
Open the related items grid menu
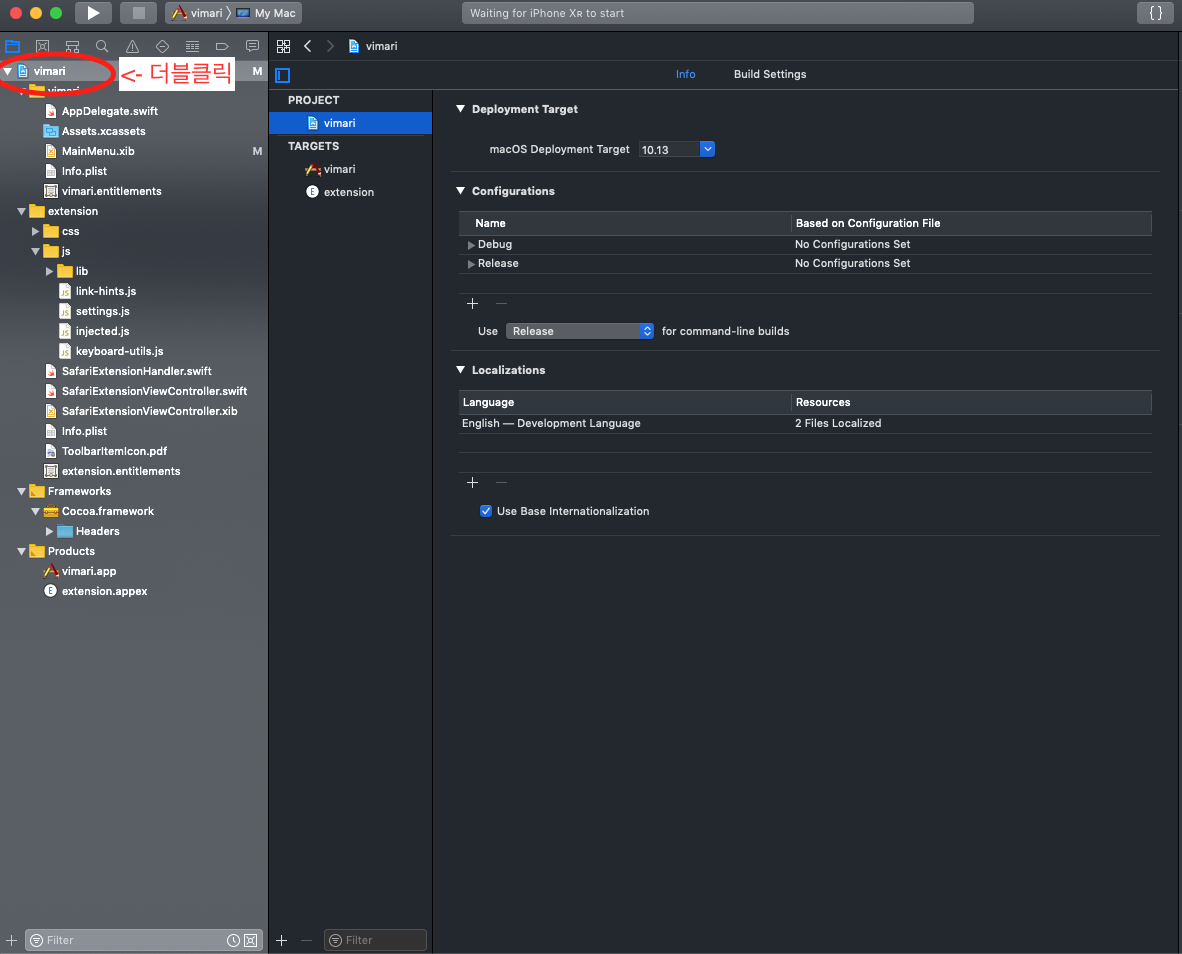[x=283, y=46]
